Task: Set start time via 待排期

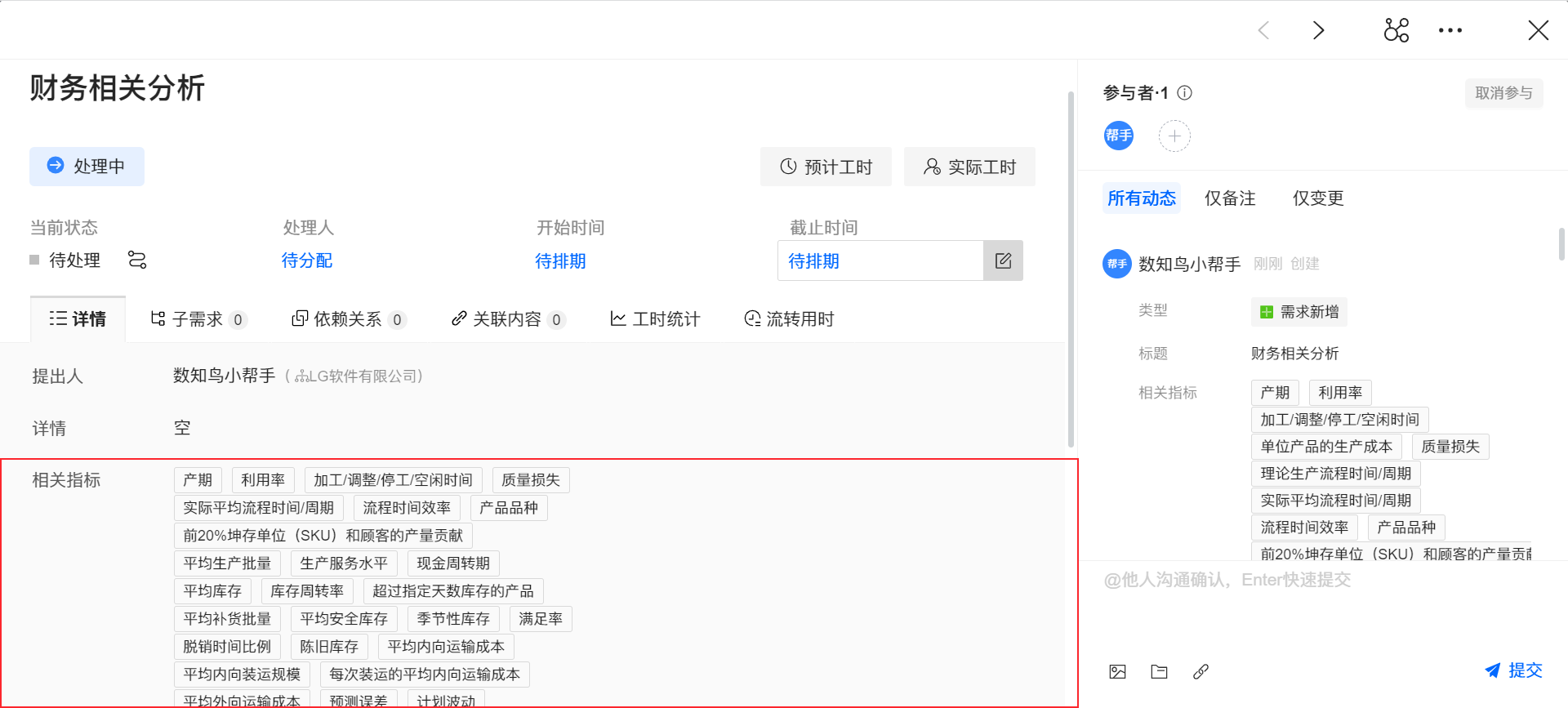Action: pos(560,261)
